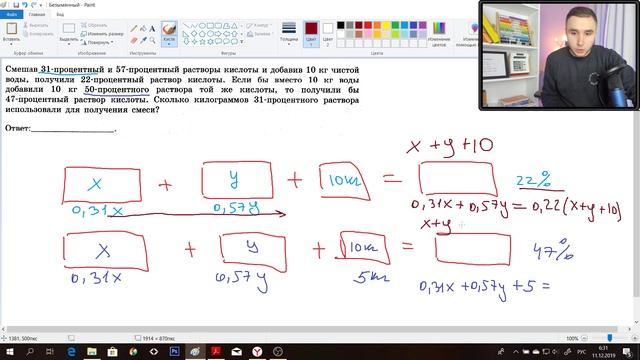Select the right arrow shape
The height and width of the screenshot is (360, 640).
pyautogui.click(x=218, y=33)
